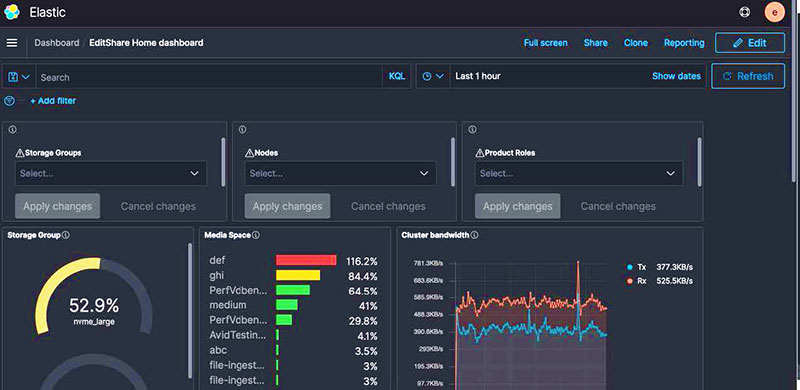Open the hamburger navigation menu
This screenshot has width=800, height=390.
(12, 43)
